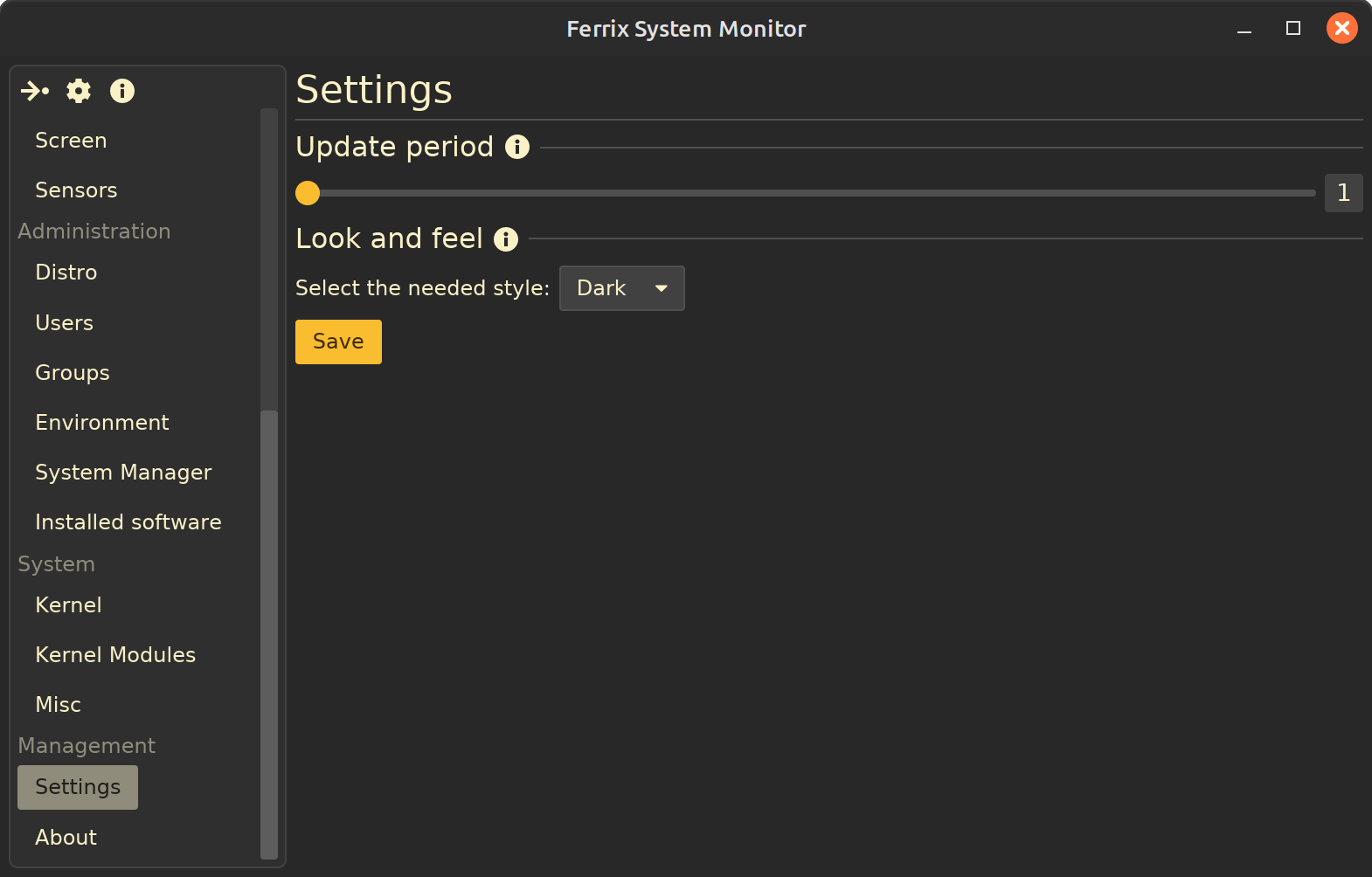Open the About page
Screen dimensions: 1372x877
(x=66, y=838)
